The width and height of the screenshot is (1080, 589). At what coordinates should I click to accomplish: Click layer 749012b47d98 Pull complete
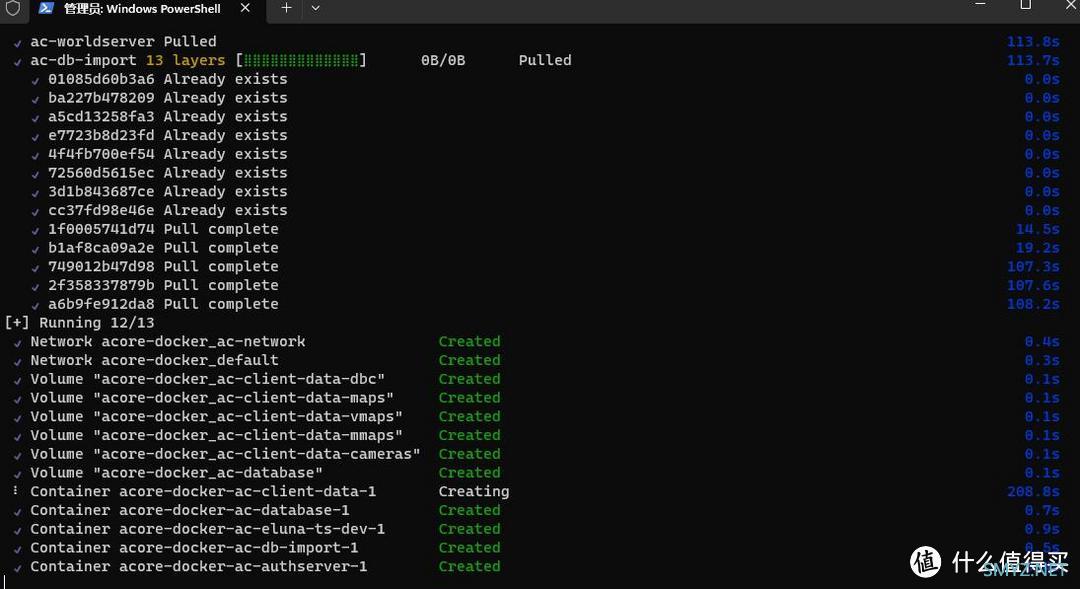tap(163, 266)
